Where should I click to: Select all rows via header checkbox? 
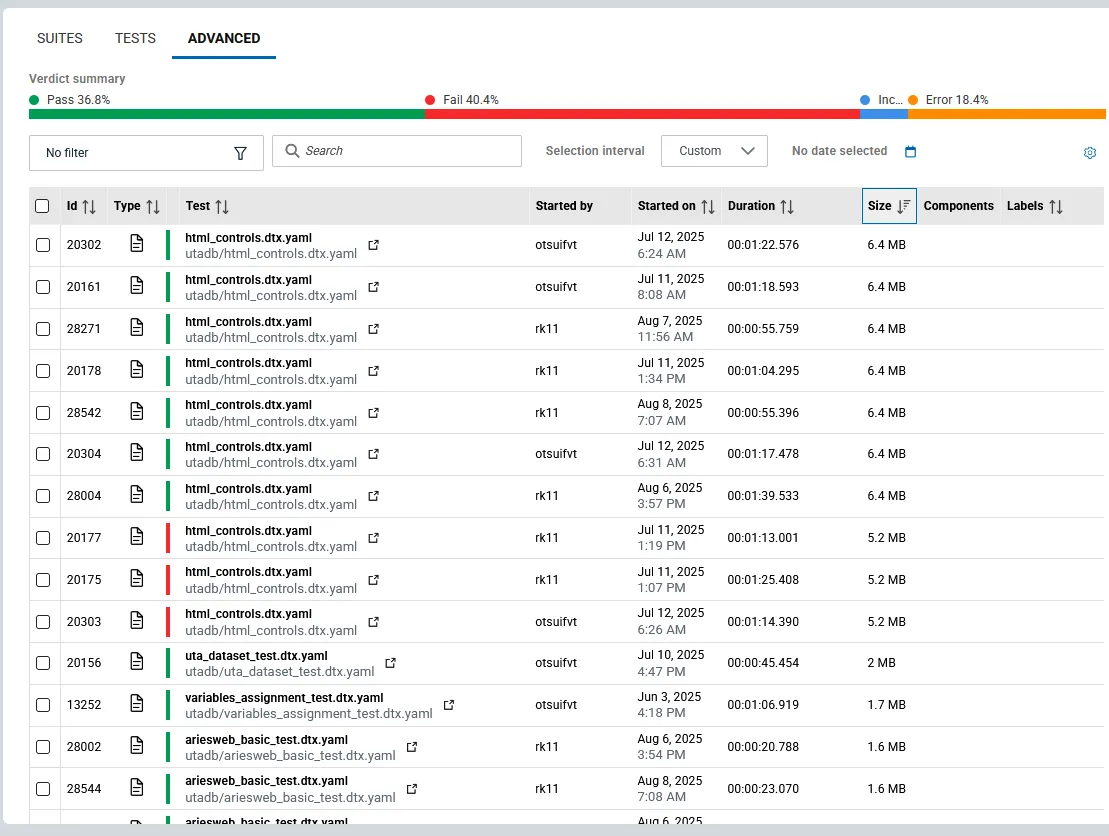pos(42,206)
